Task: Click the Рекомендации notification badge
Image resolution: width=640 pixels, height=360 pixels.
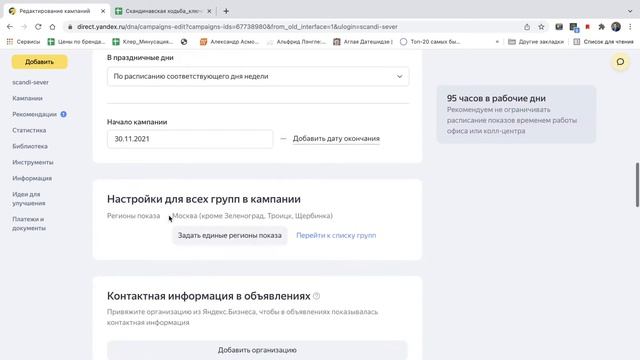Action: pos(63,114)
